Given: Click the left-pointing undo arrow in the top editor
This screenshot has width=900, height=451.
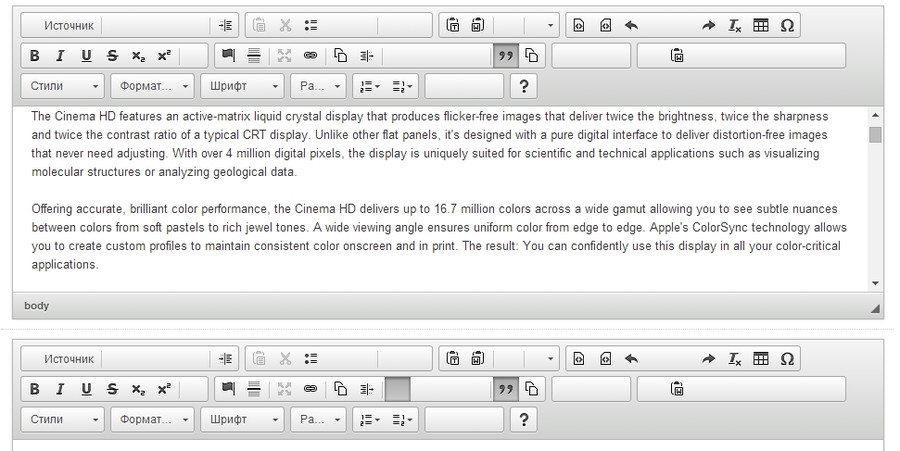Looking at the screenshot, I should (x=631, y=25).
